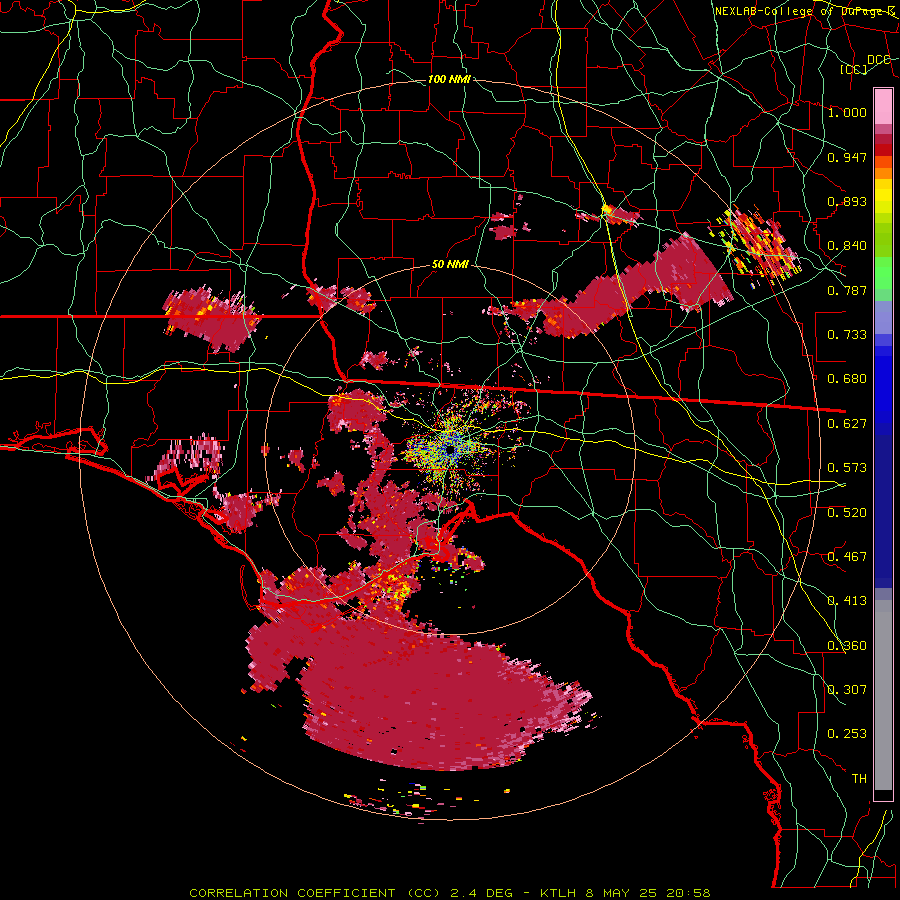Select the 0.733 color scale value
The height and width of the screenshot is (900, 900).
click(847, 335)
